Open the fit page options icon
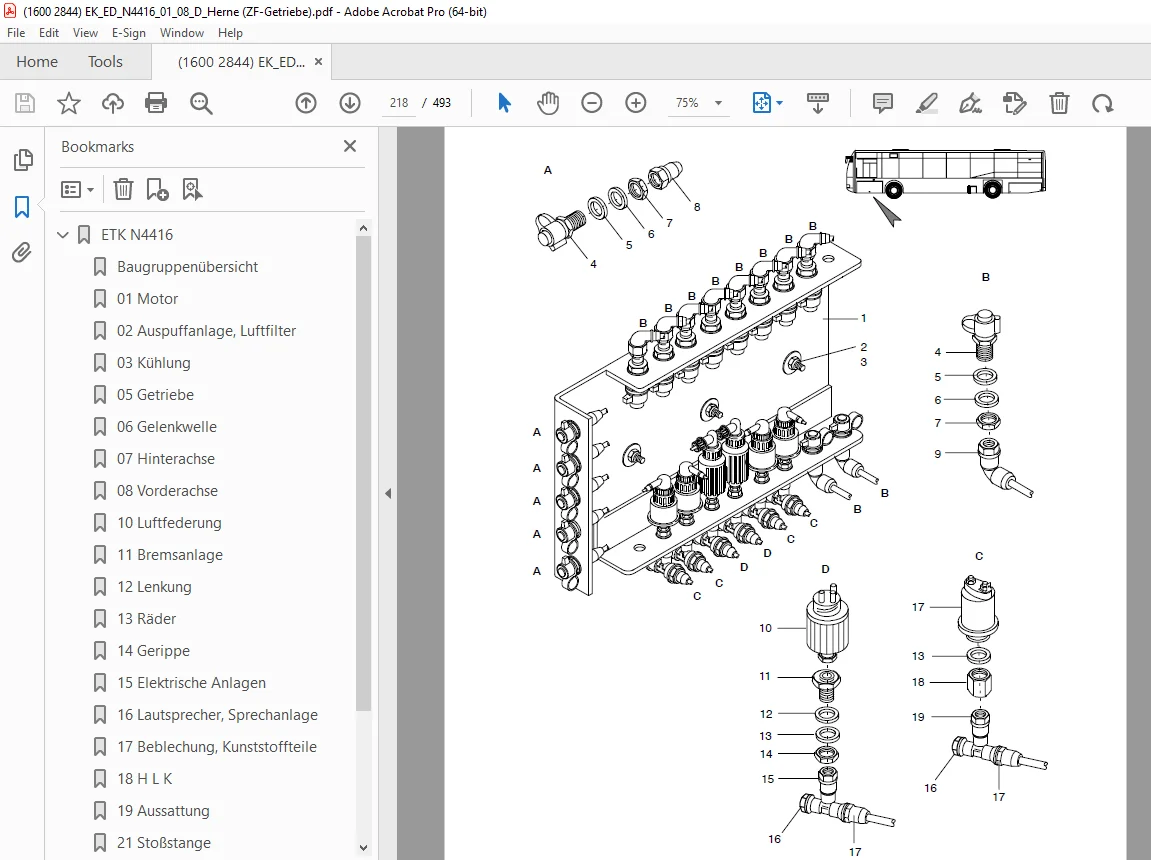The width and height of the screenshot is (1151, 860). [x=767, y=103]
